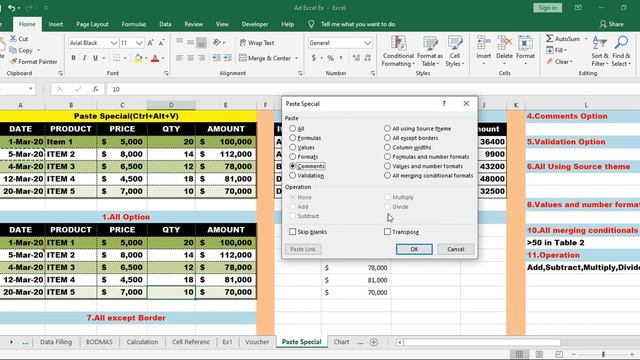Viewport: 640px width, 360px height.
Task: Toggle Bold formatting
Action: (73, 58)
